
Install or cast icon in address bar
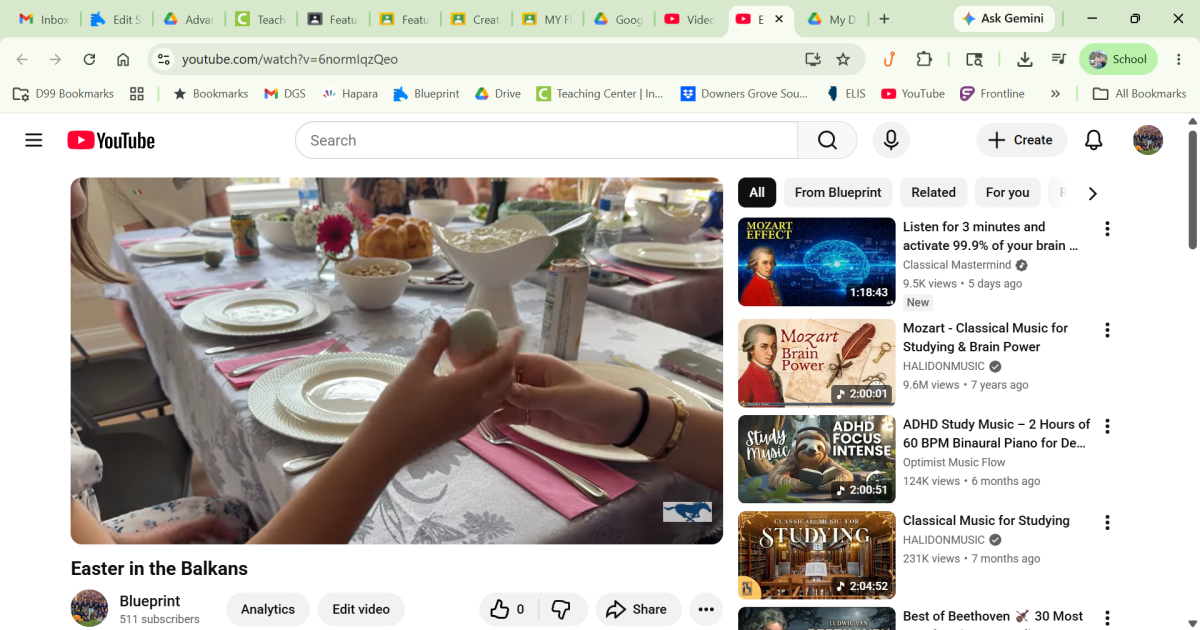pos(813,59)
